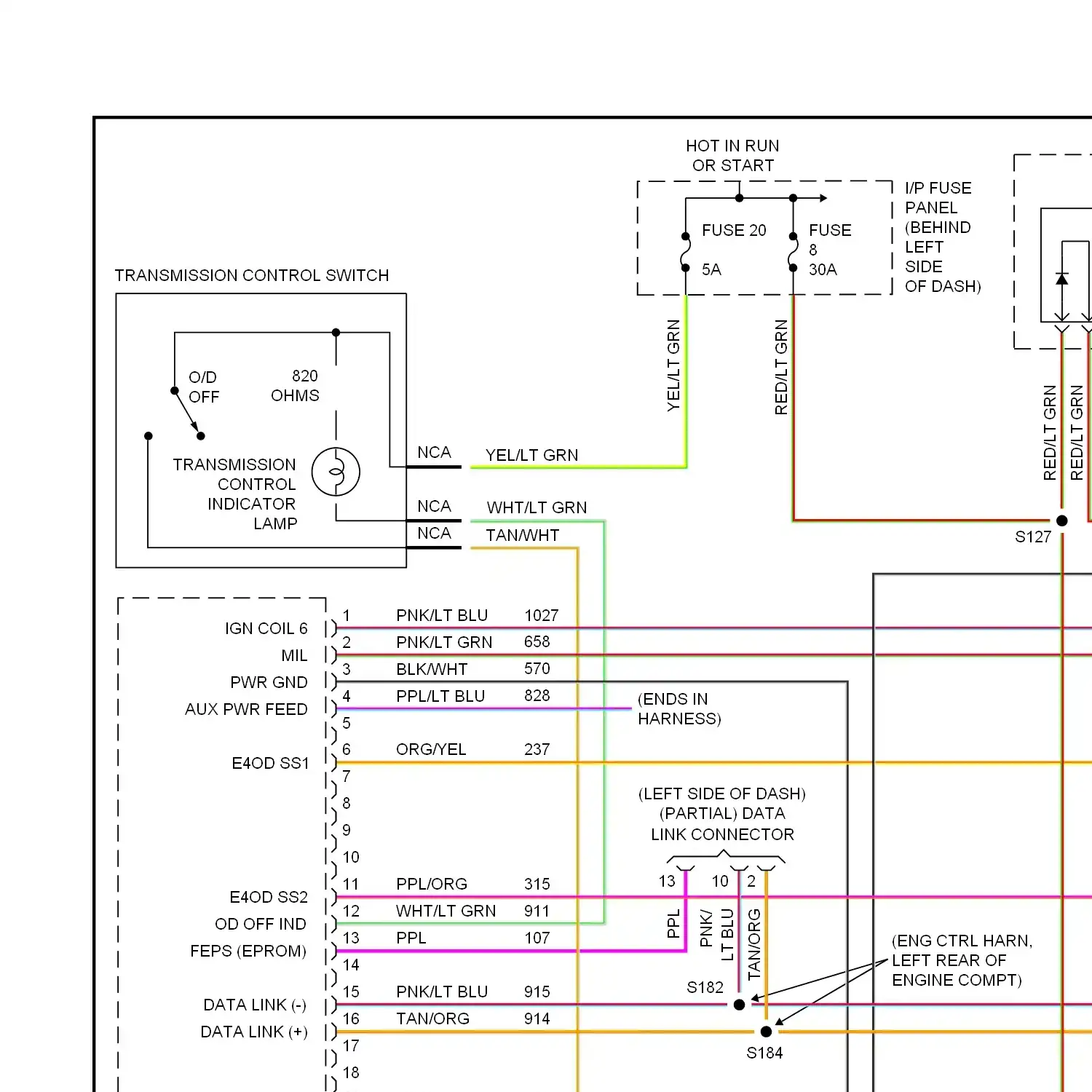Click the 'O/D OFF' switch label

click(x=204, y=387)
